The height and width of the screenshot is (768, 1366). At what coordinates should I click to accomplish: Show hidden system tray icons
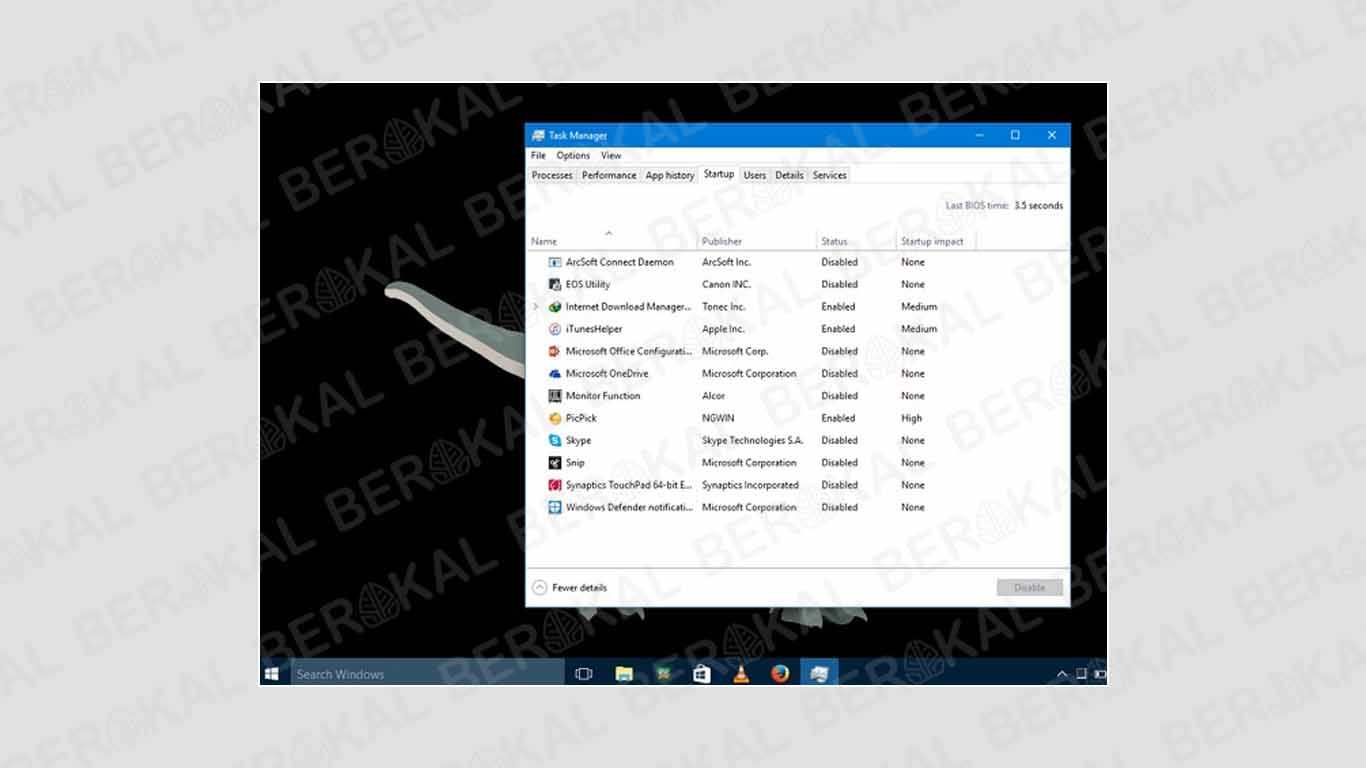1062,675
